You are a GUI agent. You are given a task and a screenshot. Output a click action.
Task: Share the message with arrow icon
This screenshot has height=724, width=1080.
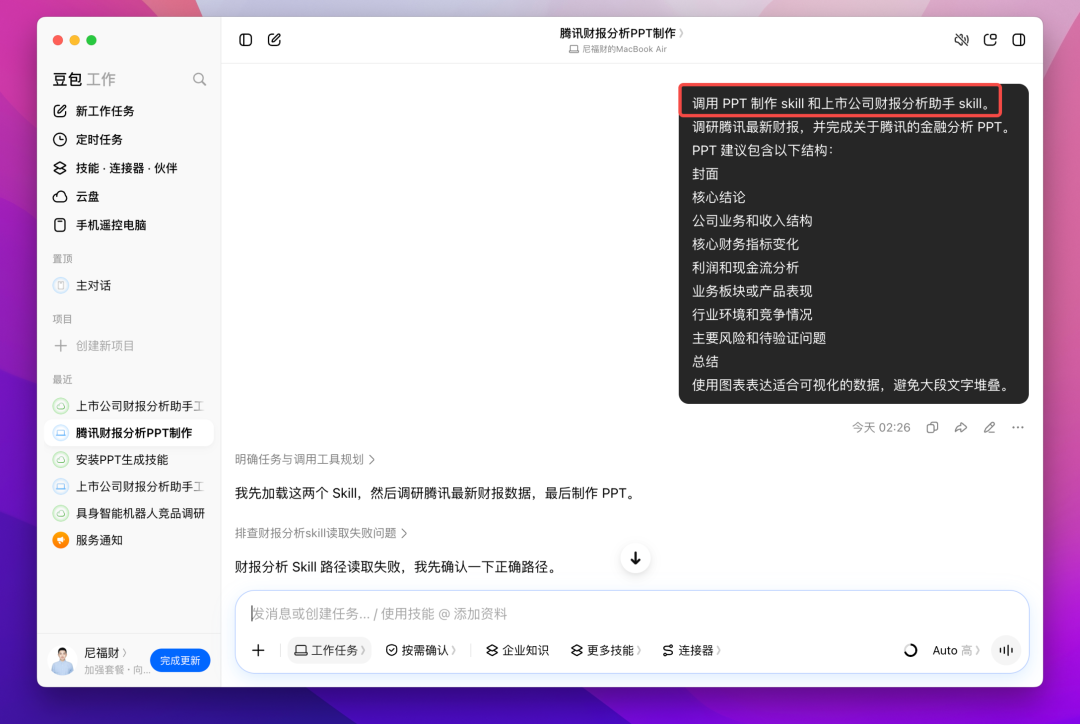tap(961, 428)
